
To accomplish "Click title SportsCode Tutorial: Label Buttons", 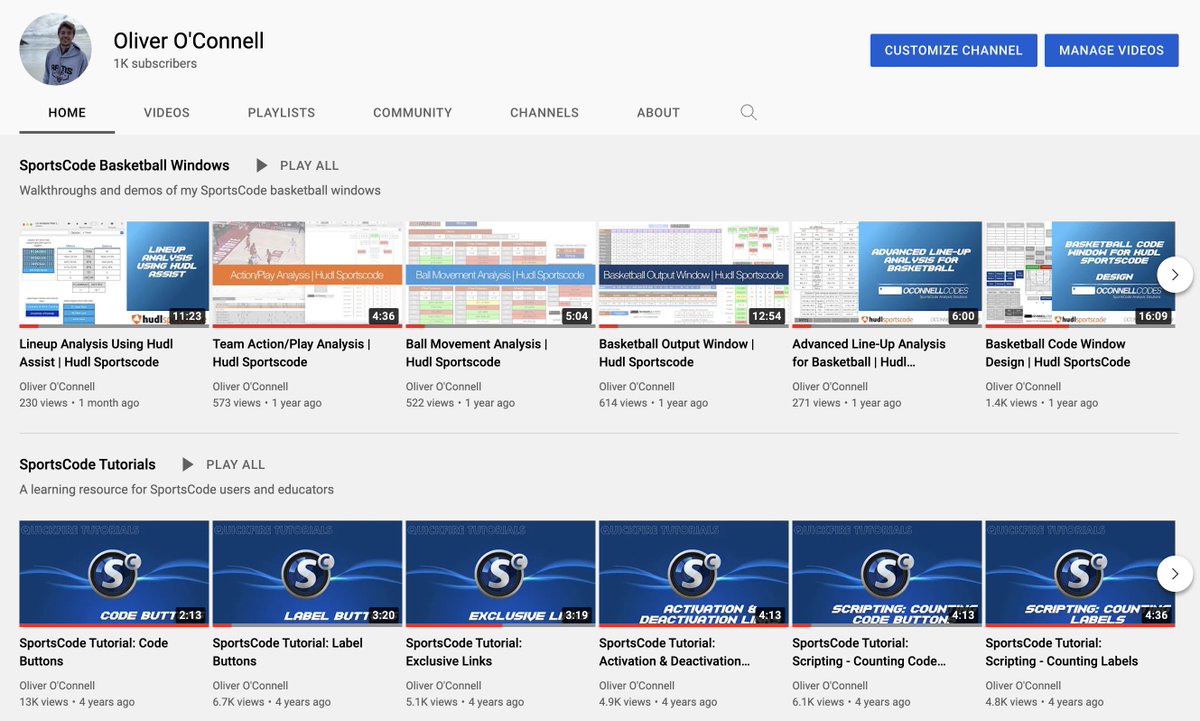I will click(x=288, y=652).
